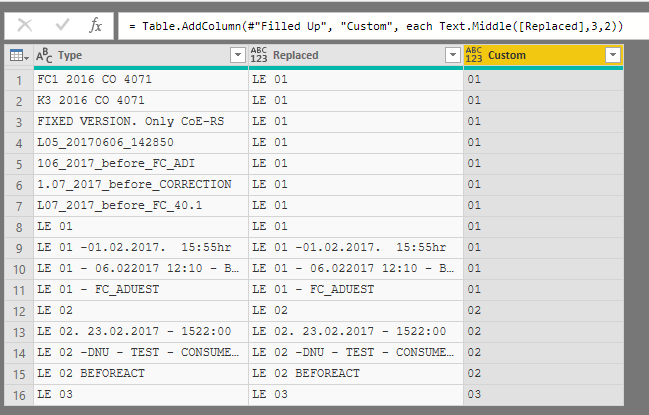Viewport: 649px width, 415px height.
Task: Select cell '106_2017_before_FC_ADI'
Action: tap(141, 164)
